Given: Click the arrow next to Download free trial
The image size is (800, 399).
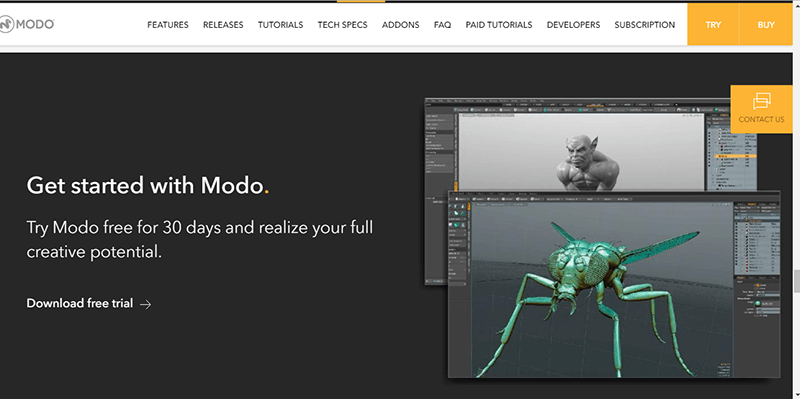Looking at the screenshot, I should (146, 305).
